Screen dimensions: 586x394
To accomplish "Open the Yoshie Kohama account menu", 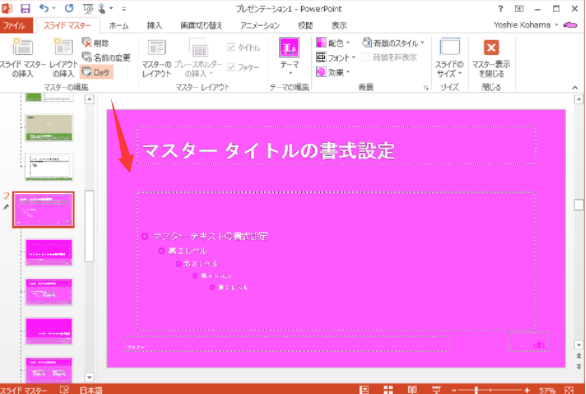I will click(x=526, y=25).
